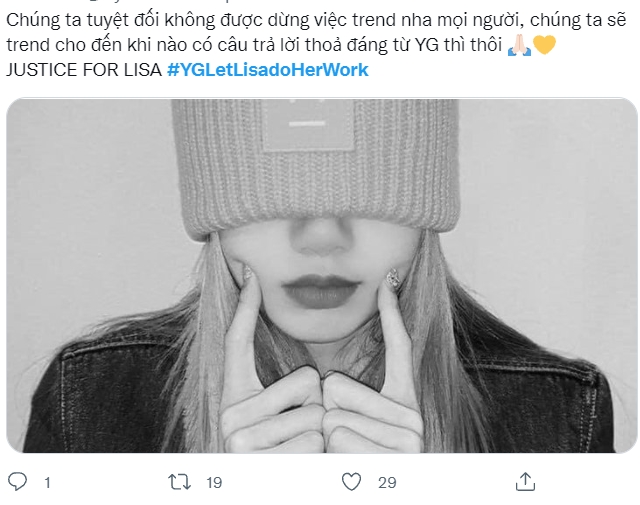Click the retweet count of 19
The width and height of the screenshot is (640, 505).
point(213,483)
